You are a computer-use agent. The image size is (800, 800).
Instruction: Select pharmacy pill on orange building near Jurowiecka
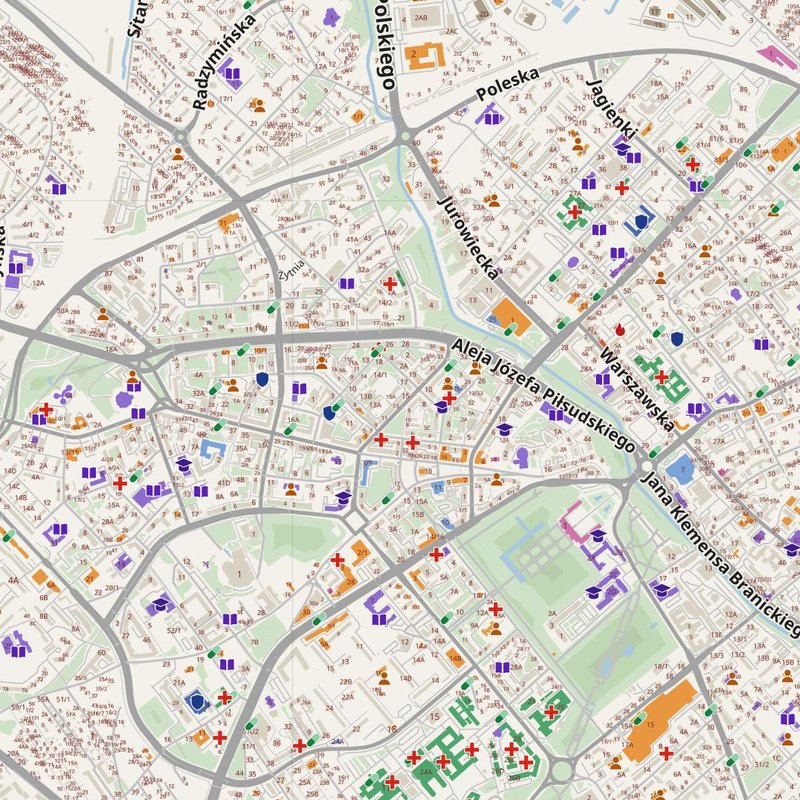510,329
